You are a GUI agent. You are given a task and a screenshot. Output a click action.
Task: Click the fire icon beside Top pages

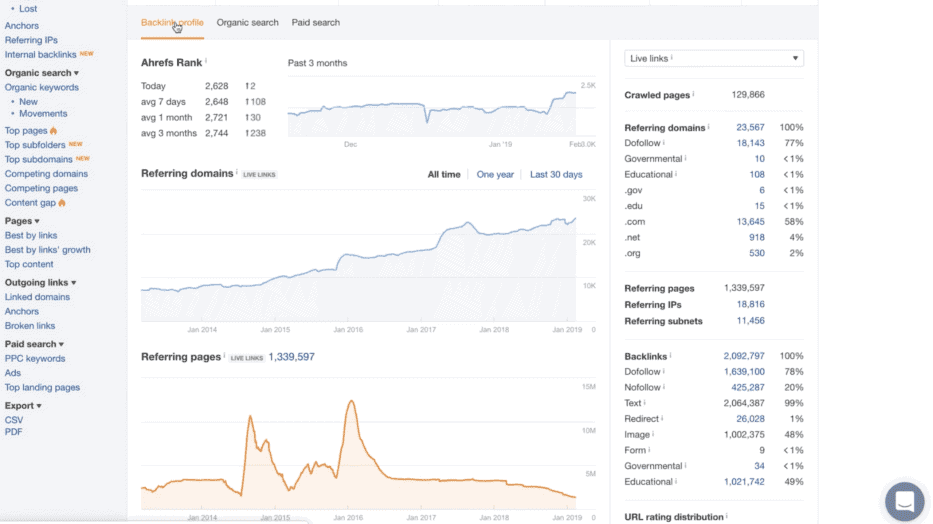point(54,131)
